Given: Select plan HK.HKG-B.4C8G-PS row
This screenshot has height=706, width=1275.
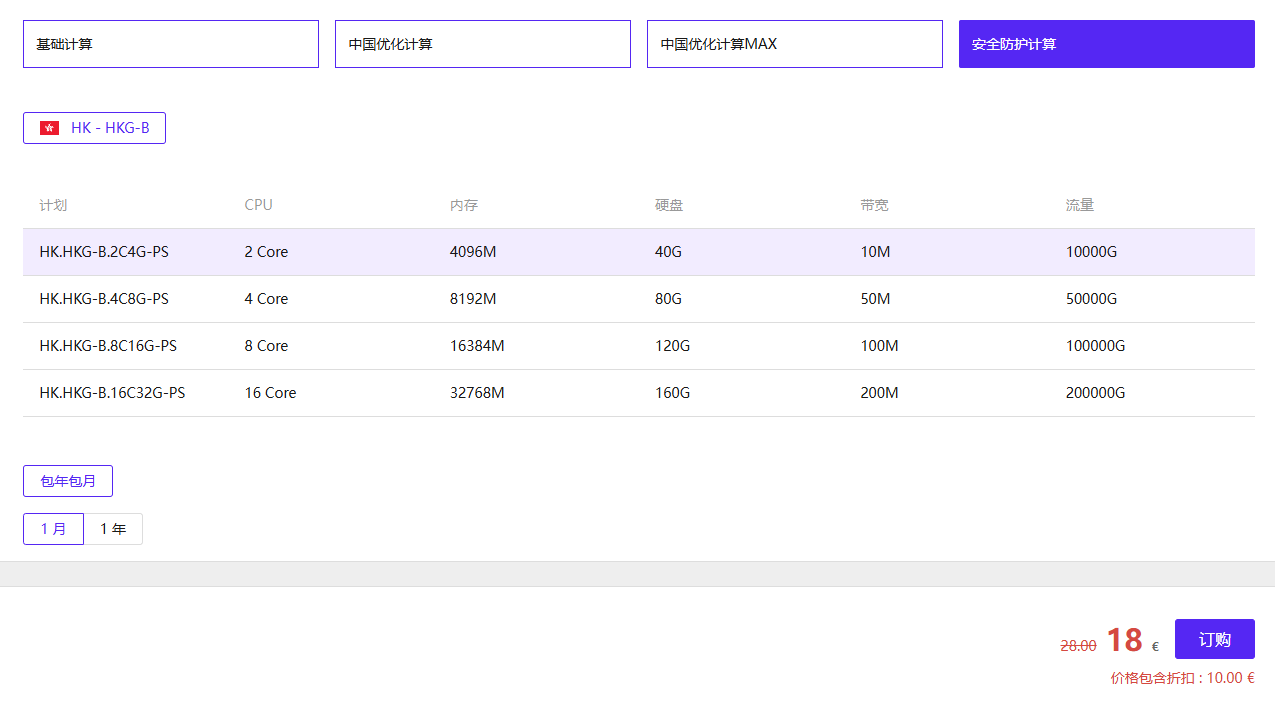Looking at the screenshot, I should [x=104, y=299].
